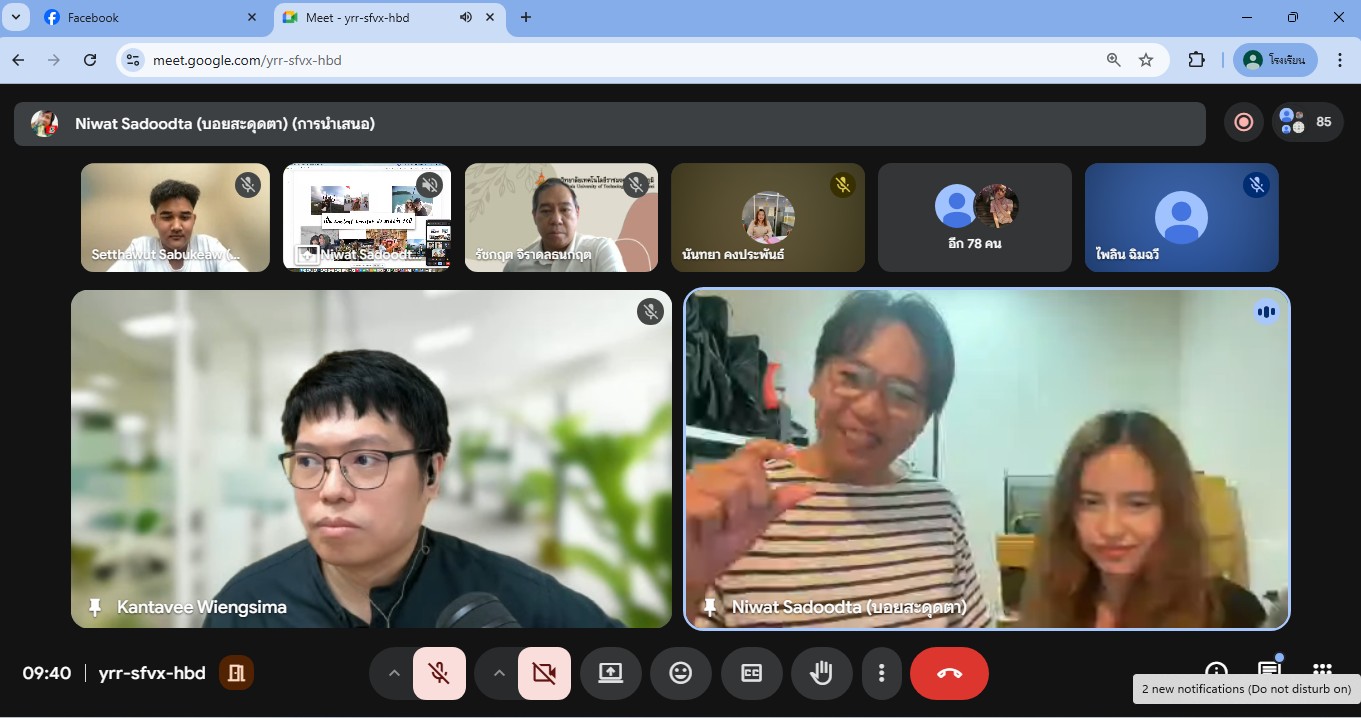
Task: Unmute your microphone
Action: pyautogui.click(x=439, y=673)
